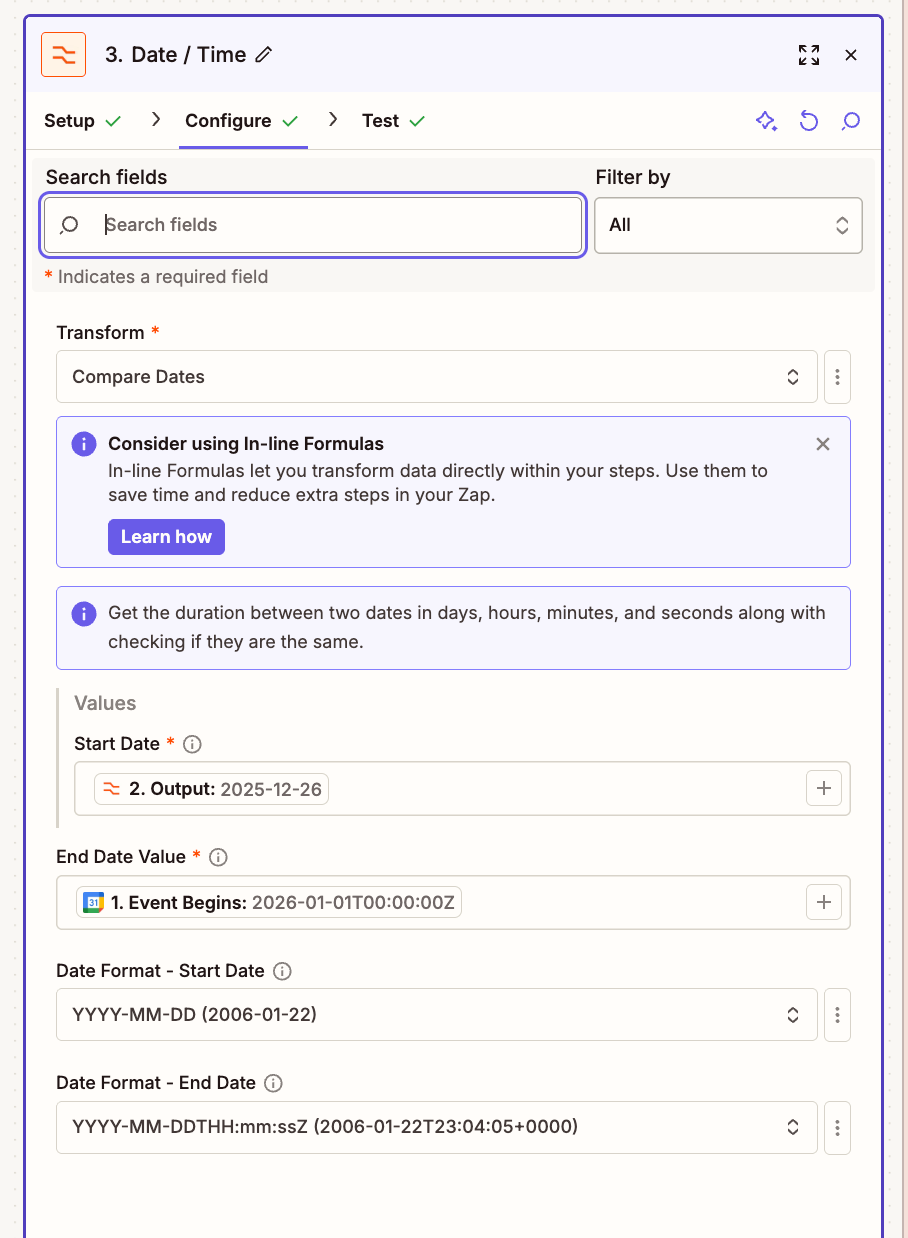This screenshot has width=908, height=1238.
Task: Open the Date Format - Start Date dropdown
Action: [x=436, y=1015]
